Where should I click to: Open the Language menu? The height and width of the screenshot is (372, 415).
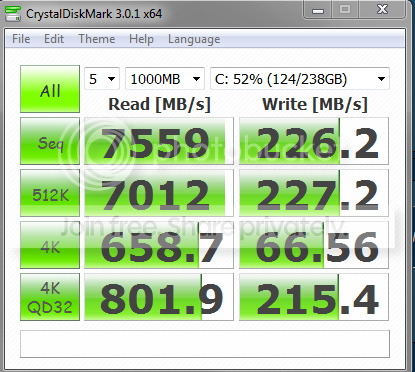tap(194, 39)
